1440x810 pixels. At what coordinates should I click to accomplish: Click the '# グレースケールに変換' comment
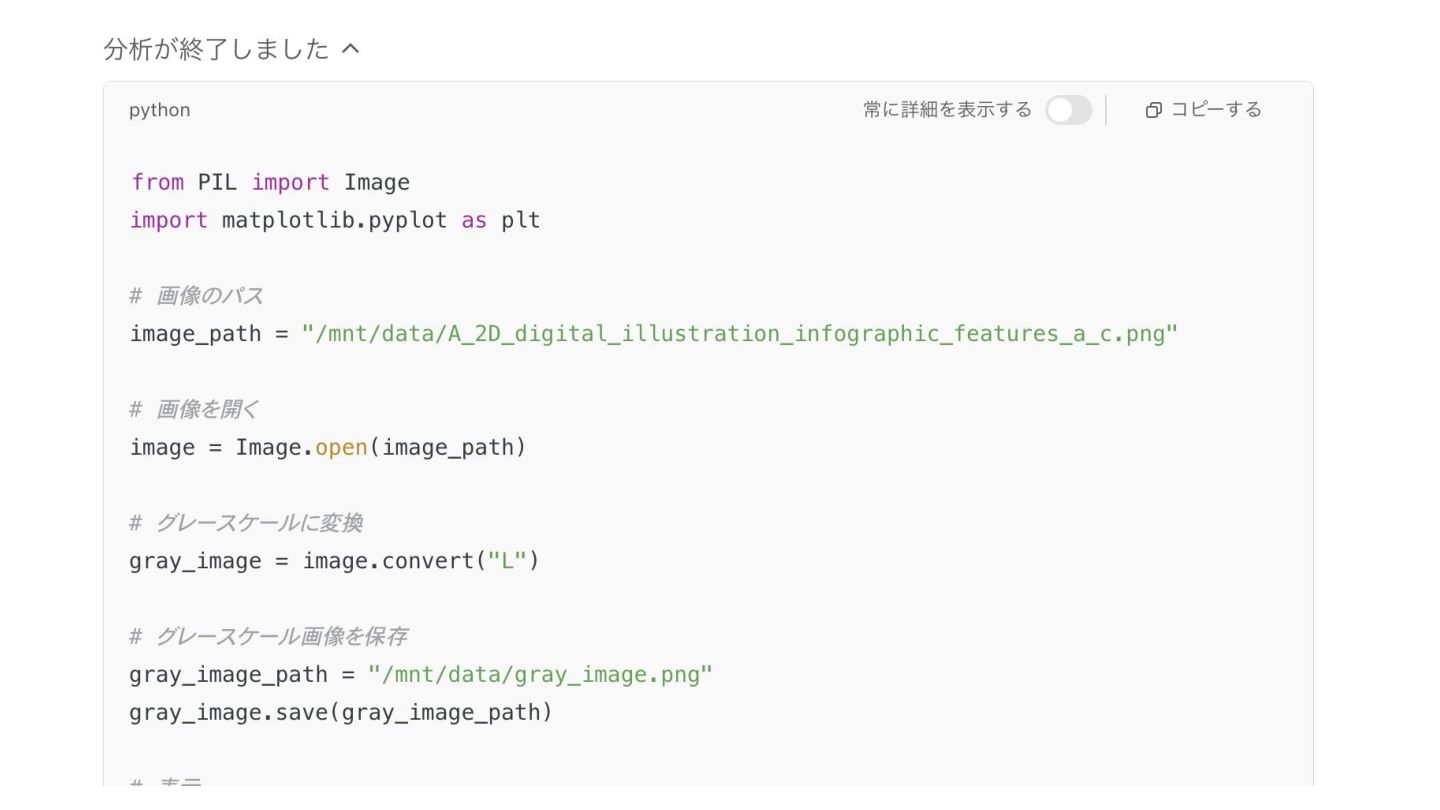[x=245, y=523]
